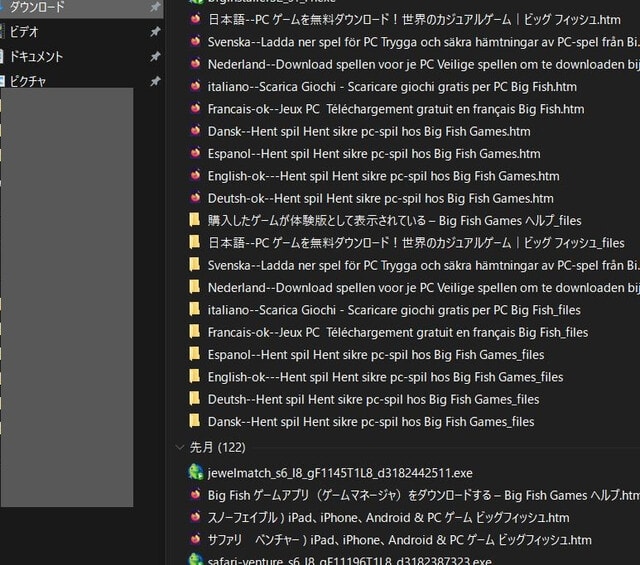640x565 pixels.
Task: Open ドキュメント in the sidebar
Action: (36, 56)
